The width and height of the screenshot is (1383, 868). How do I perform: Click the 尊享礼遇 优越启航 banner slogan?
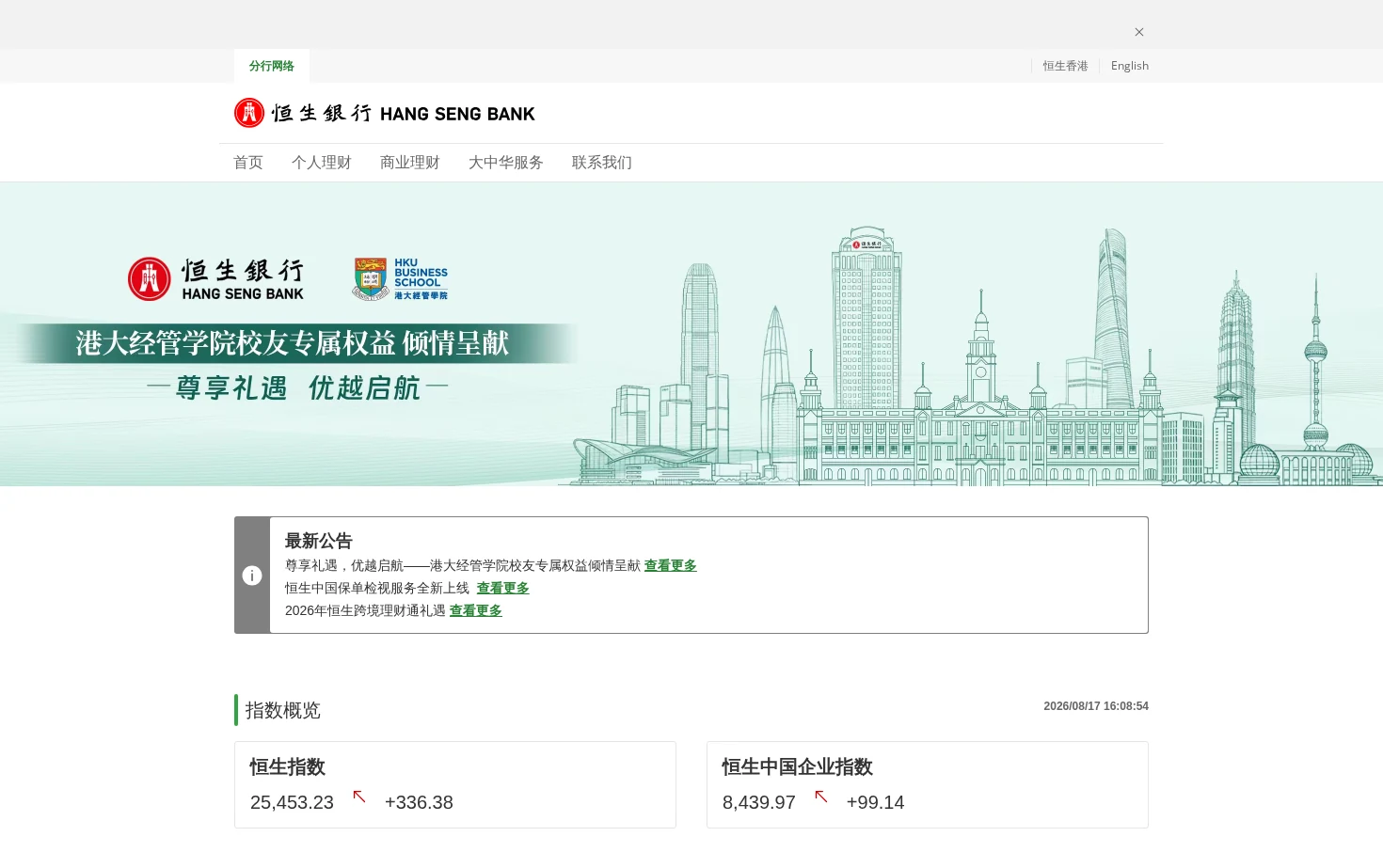[x=298, y=387]
